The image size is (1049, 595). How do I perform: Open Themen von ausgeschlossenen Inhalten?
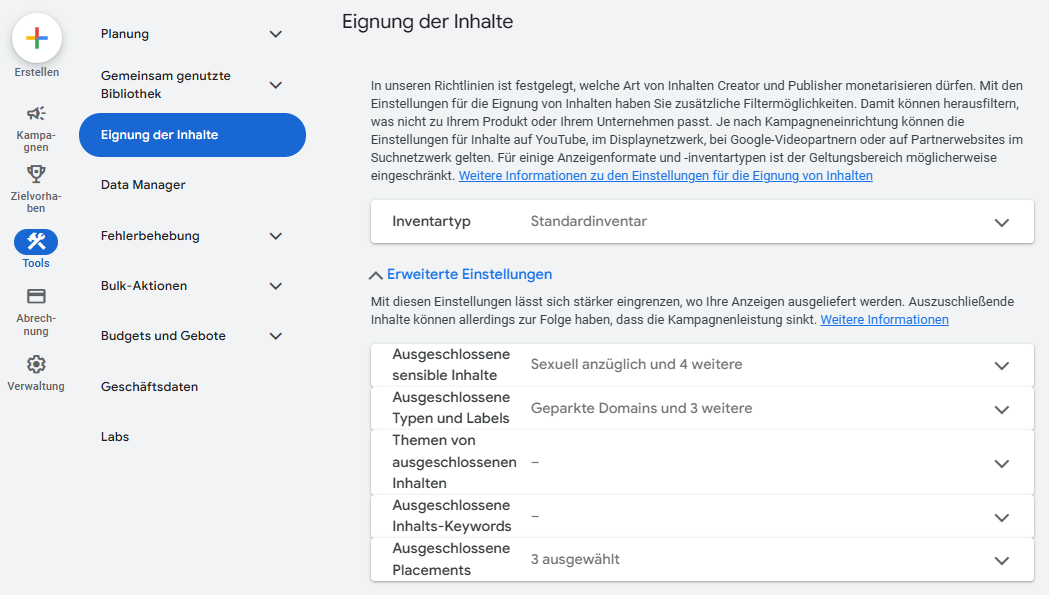[x=1001, y=462]
